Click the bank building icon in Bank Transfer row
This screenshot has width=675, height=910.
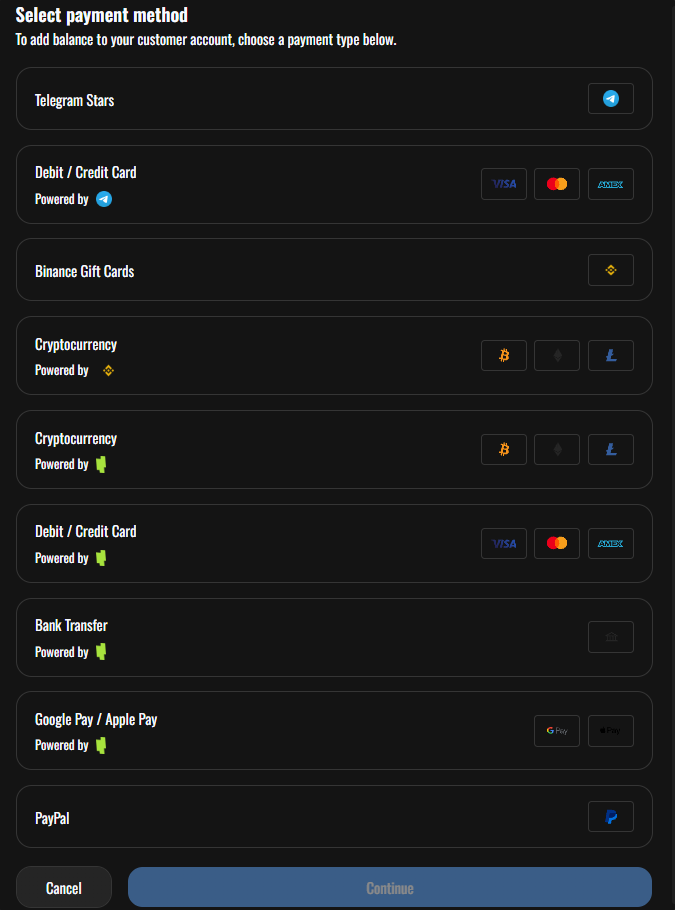pos(610,637)
